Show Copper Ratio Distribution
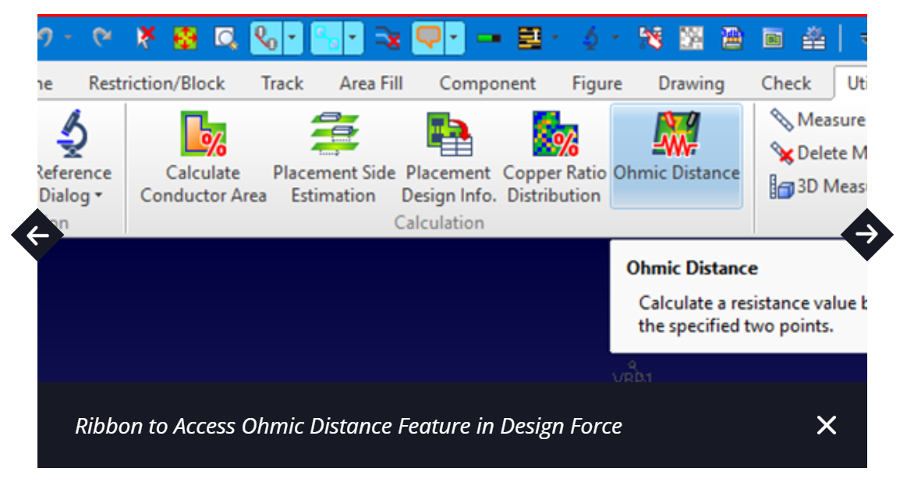Image resolution: width=908 pixels, height=482 pixels. click(x=554, y=157)
